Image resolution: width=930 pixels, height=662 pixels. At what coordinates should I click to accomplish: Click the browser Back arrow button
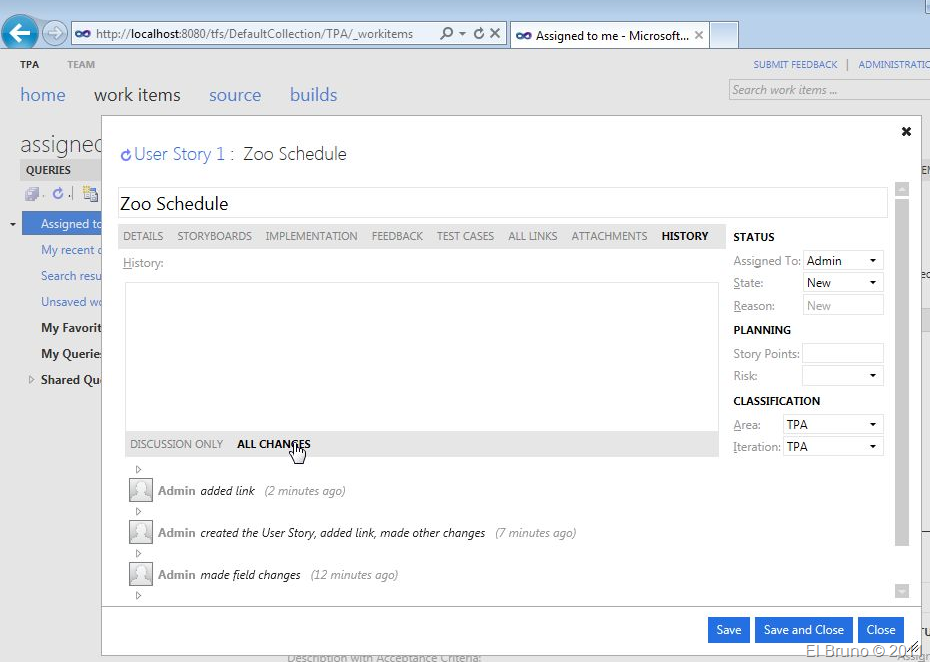(x=22, y=33)
